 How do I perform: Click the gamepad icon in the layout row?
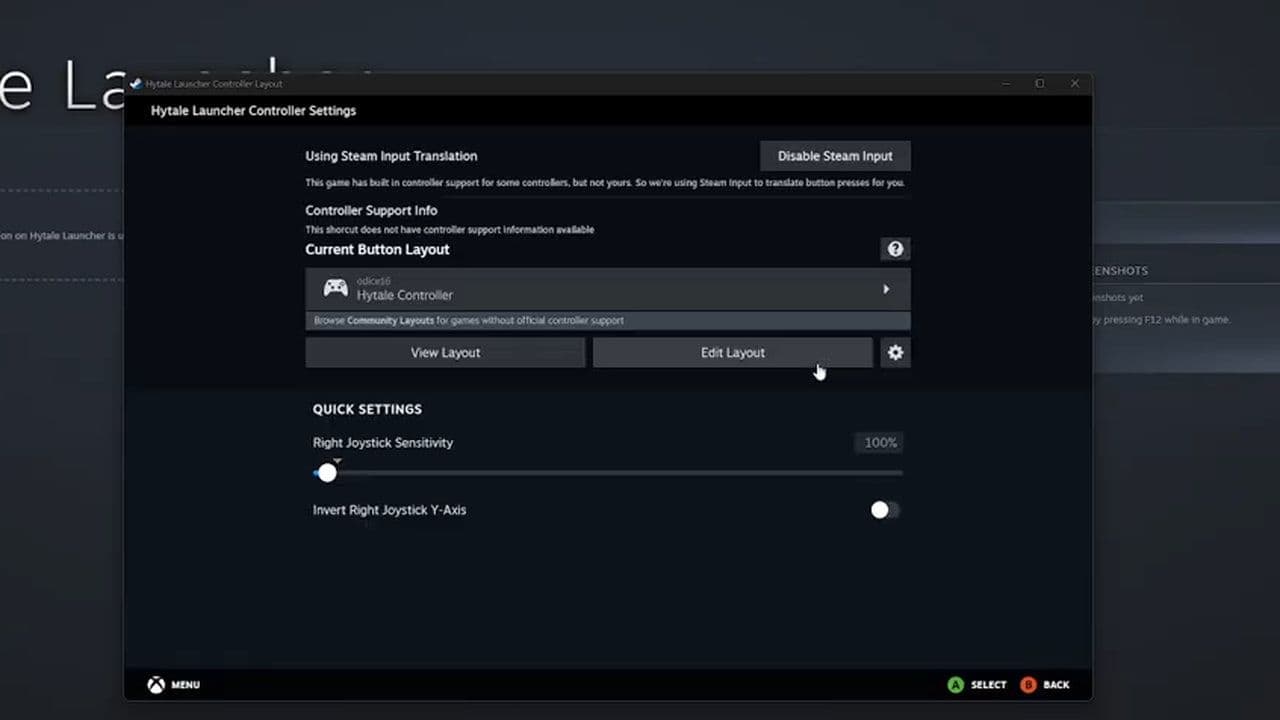click(335, 289)
